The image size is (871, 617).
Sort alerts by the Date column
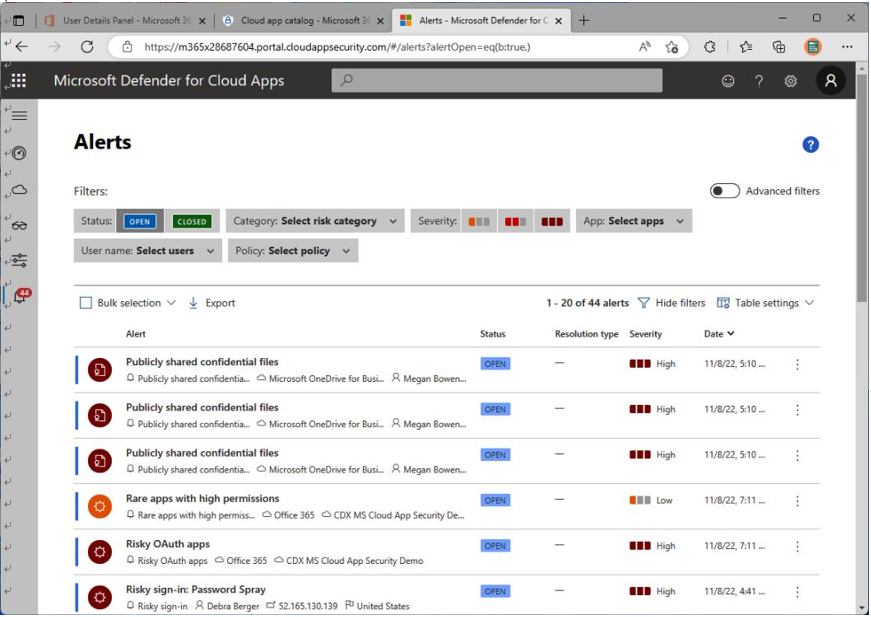pyautogui.click(x=719, y=334)
